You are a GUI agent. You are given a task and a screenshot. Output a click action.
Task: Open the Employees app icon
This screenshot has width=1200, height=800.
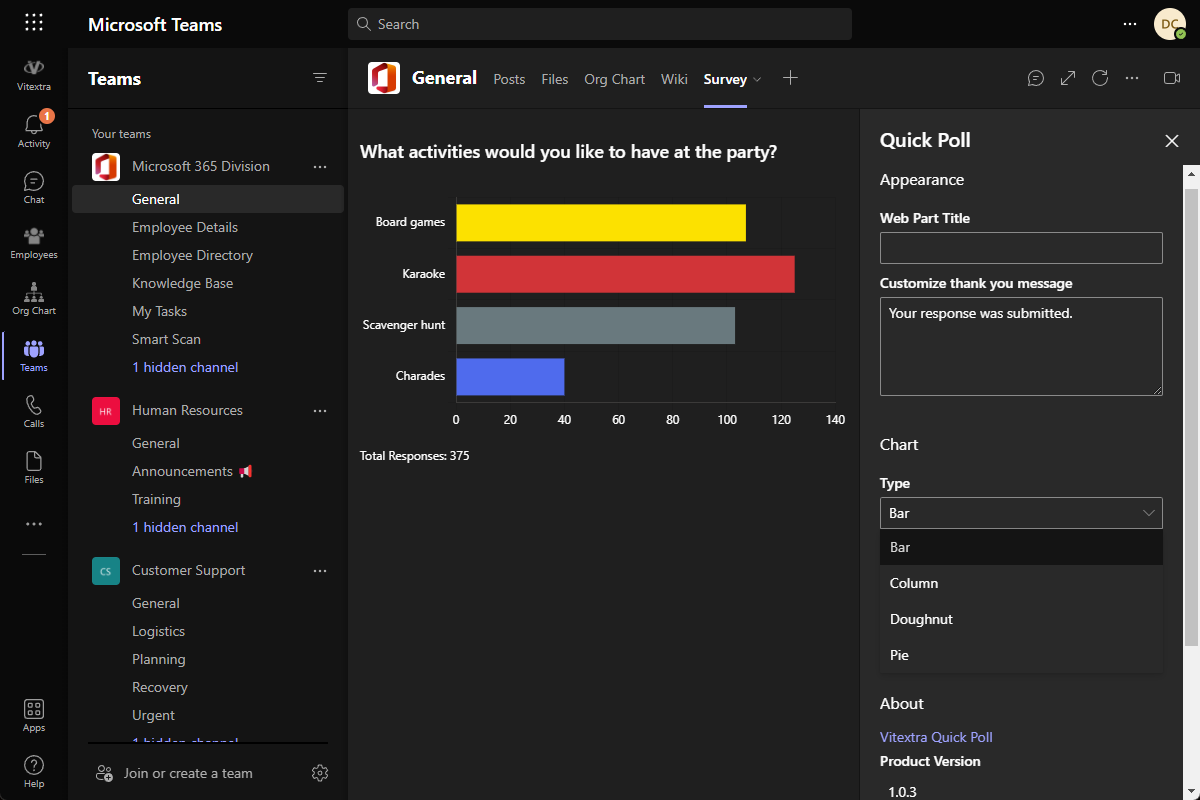coord(34,243)
